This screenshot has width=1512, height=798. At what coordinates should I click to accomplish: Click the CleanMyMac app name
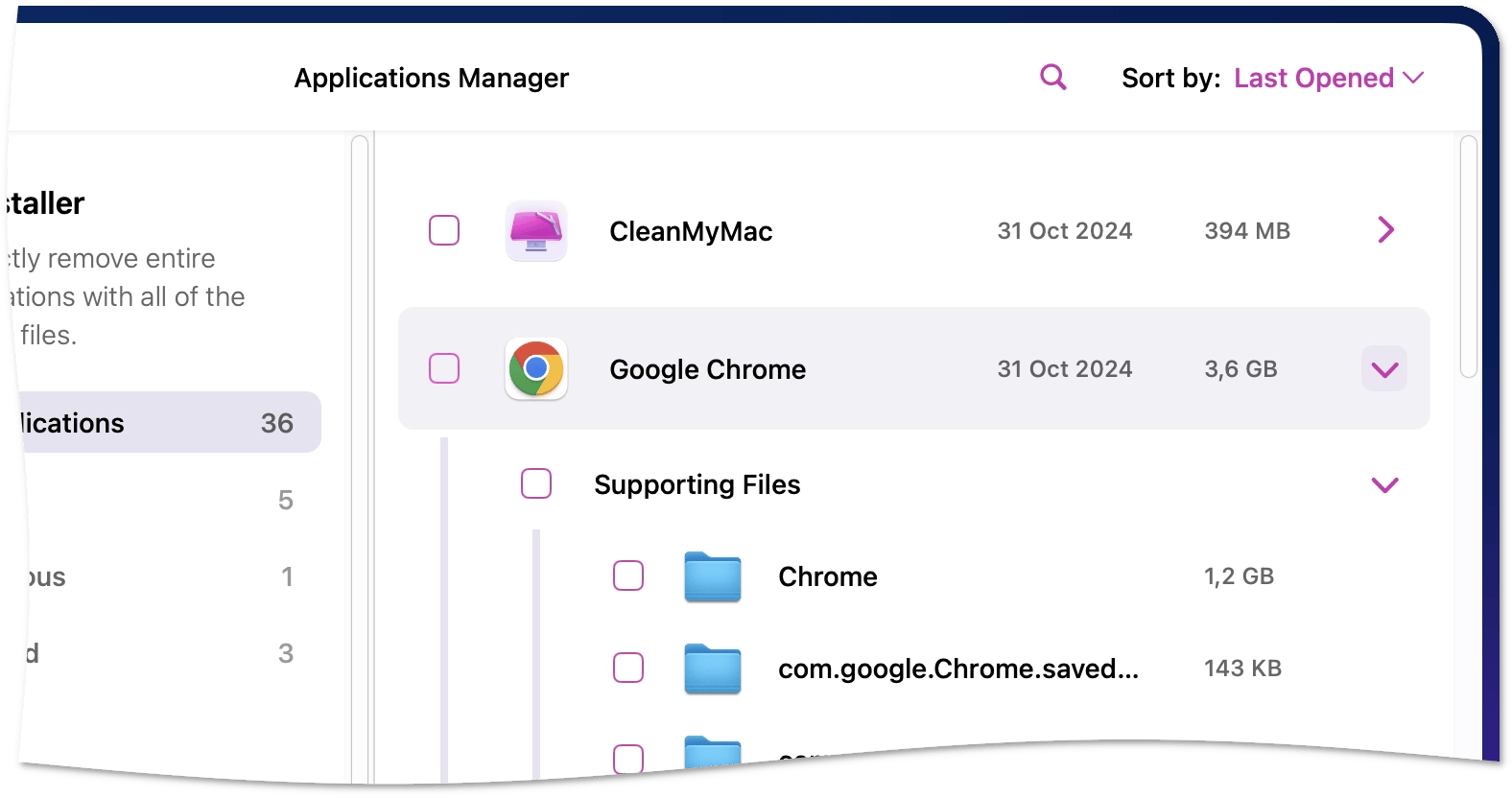[691, 231]
